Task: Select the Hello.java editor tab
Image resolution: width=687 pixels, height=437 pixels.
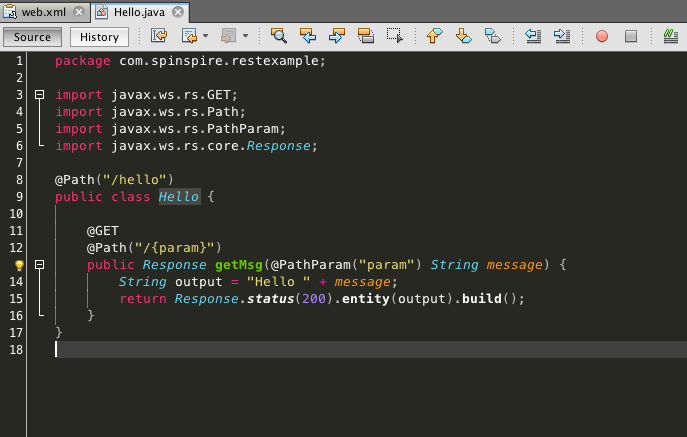Action: tap(139, 12)
